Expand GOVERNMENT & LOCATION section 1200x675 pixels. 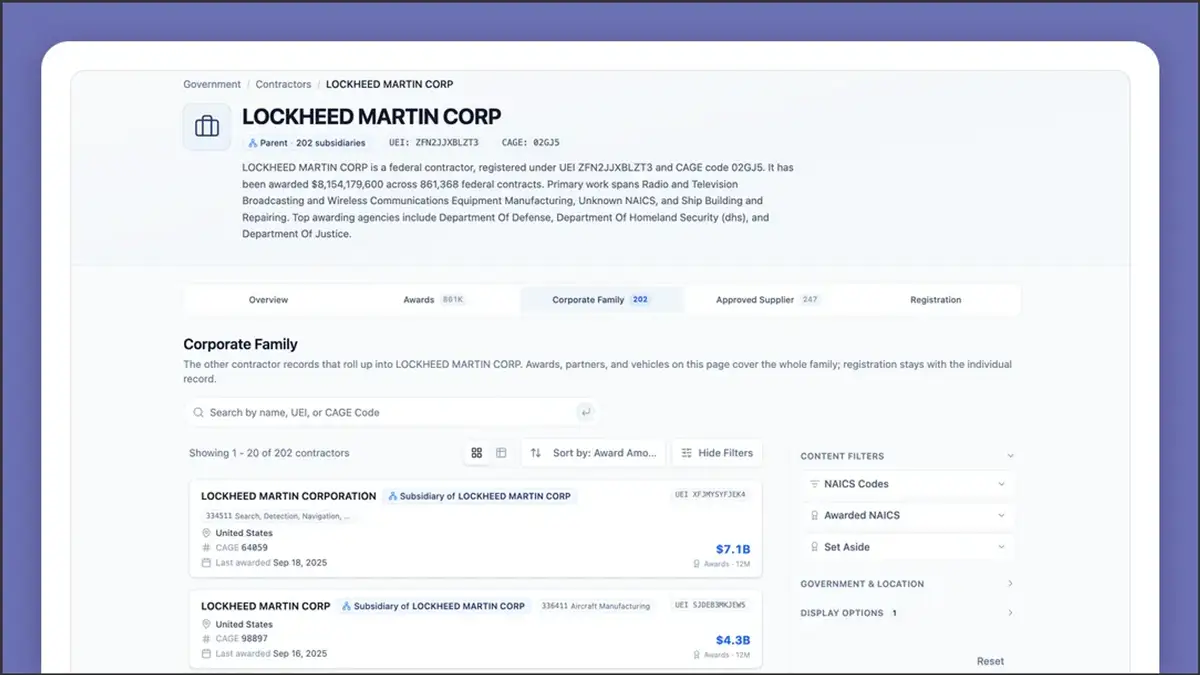[x=1010, y=584]
